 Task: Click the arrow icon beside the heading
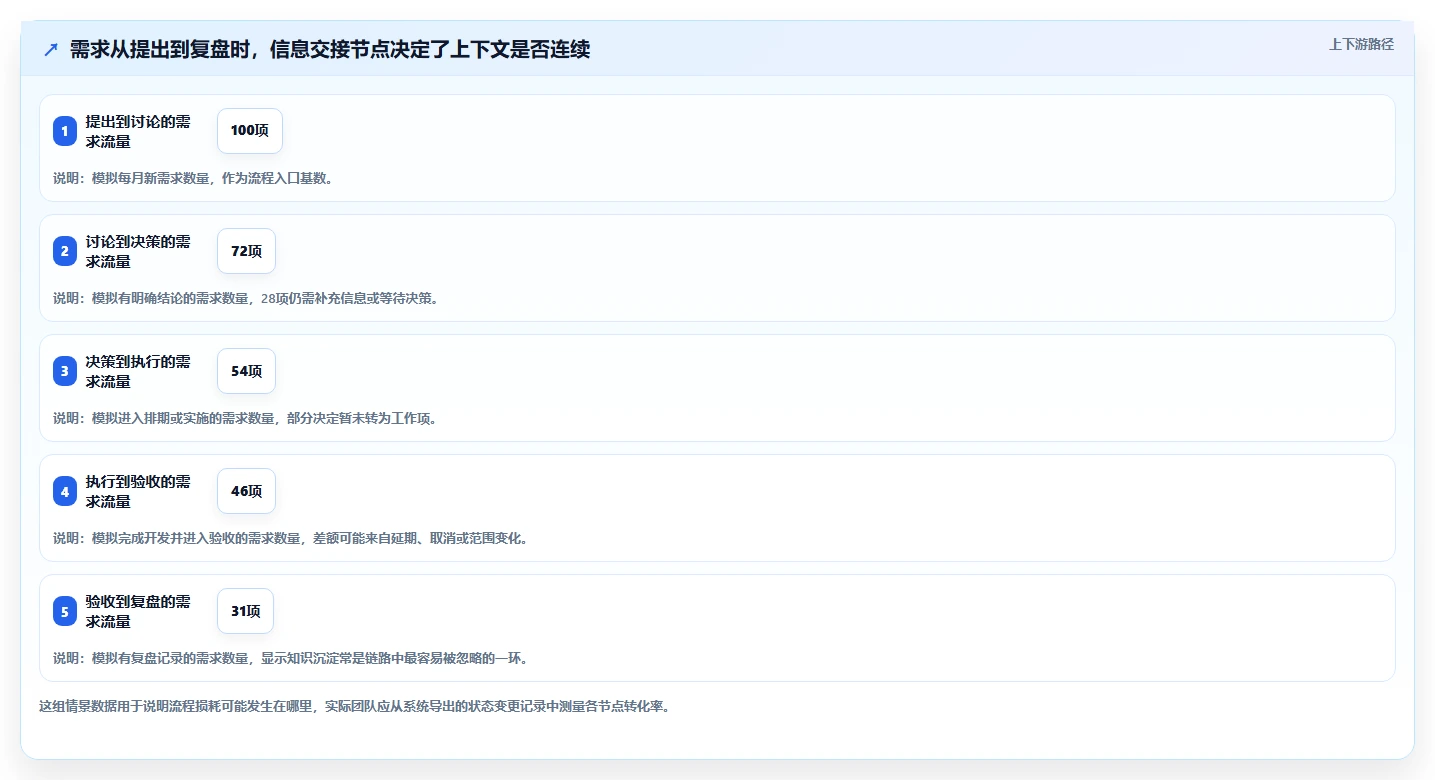tap(51, 50)
